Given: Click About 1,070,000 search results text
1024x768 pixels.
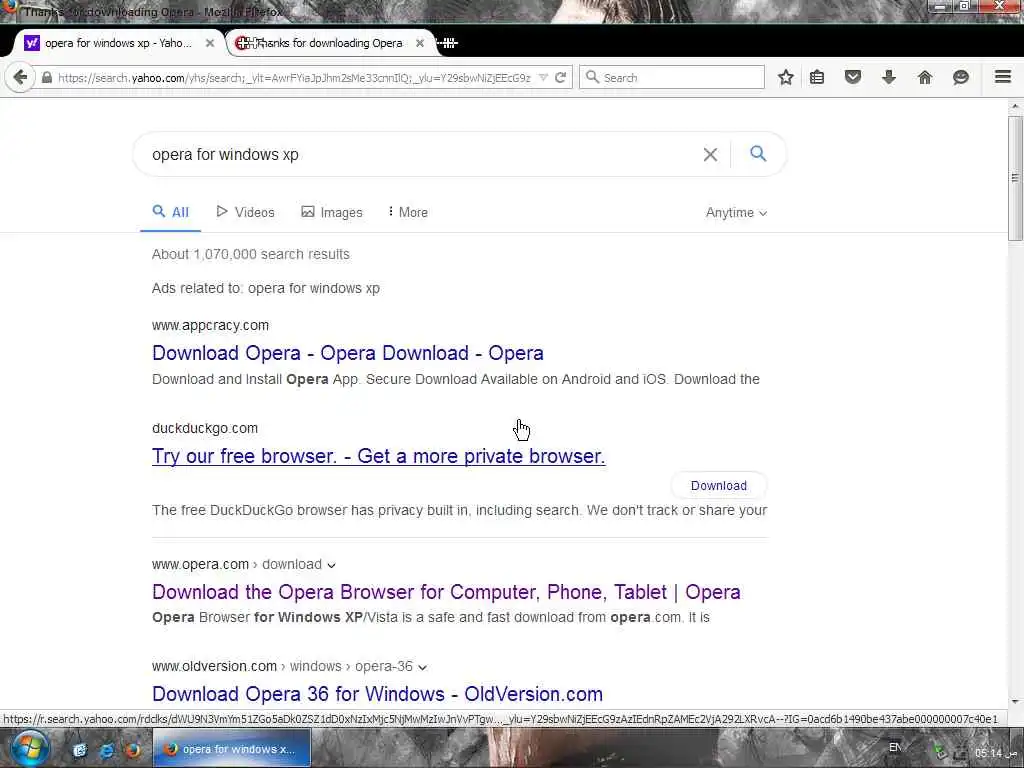Looking at the screenshot, I should coord(251,254).
